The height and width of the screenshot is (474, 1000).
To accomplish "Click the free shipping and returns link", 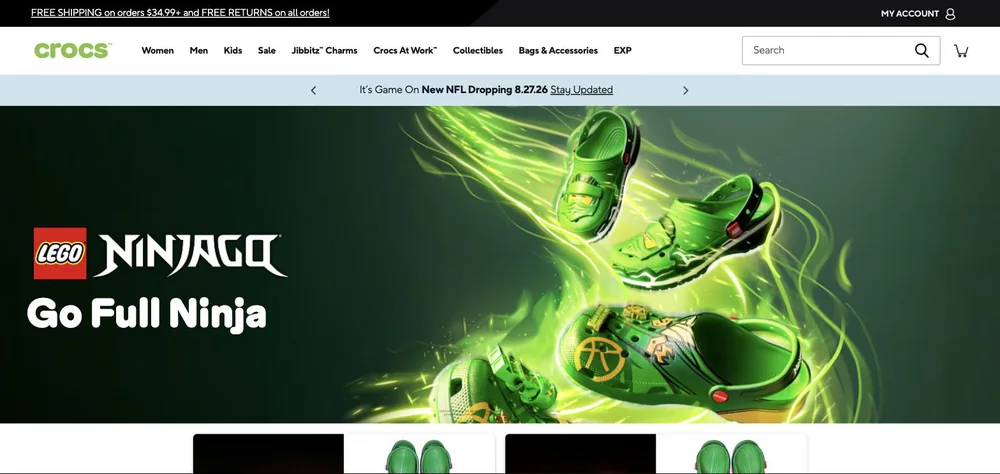I will point(180,13).
